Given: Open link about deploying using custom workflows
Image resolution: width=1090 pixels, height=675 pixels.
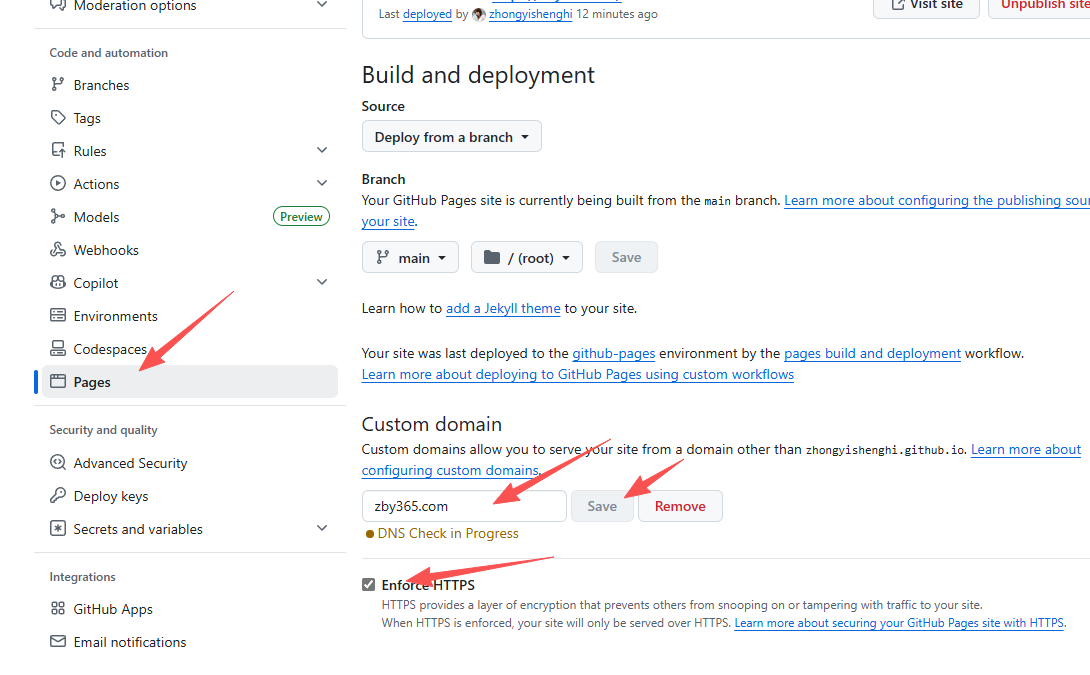Looking at the screenshot, I should point(578,374).
